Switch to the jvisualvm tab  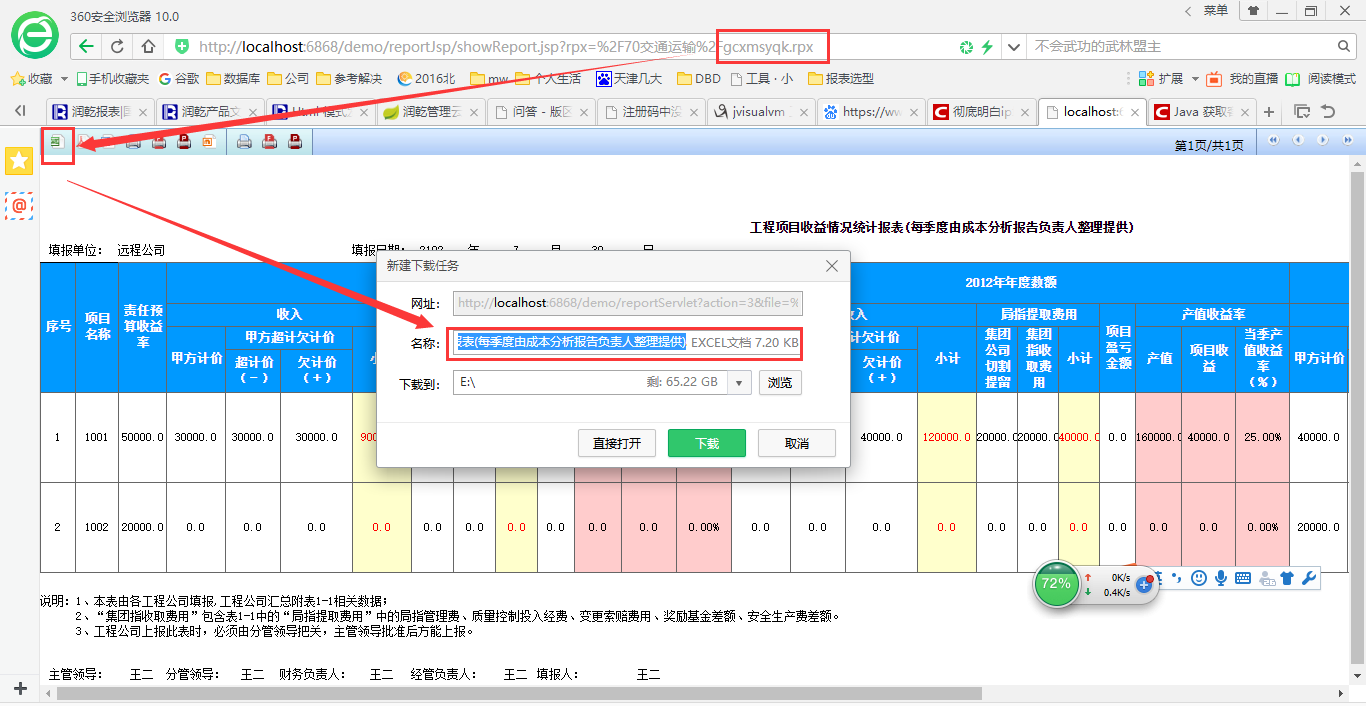click(x=761, y=112)
